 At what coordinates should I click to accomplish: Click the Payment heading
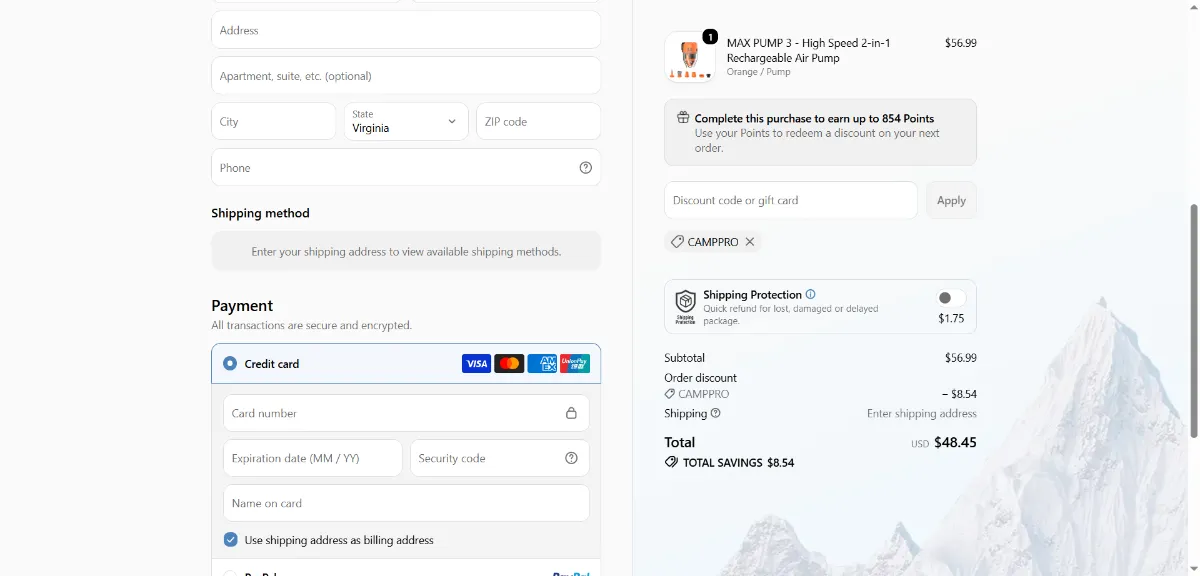(242, 306)
